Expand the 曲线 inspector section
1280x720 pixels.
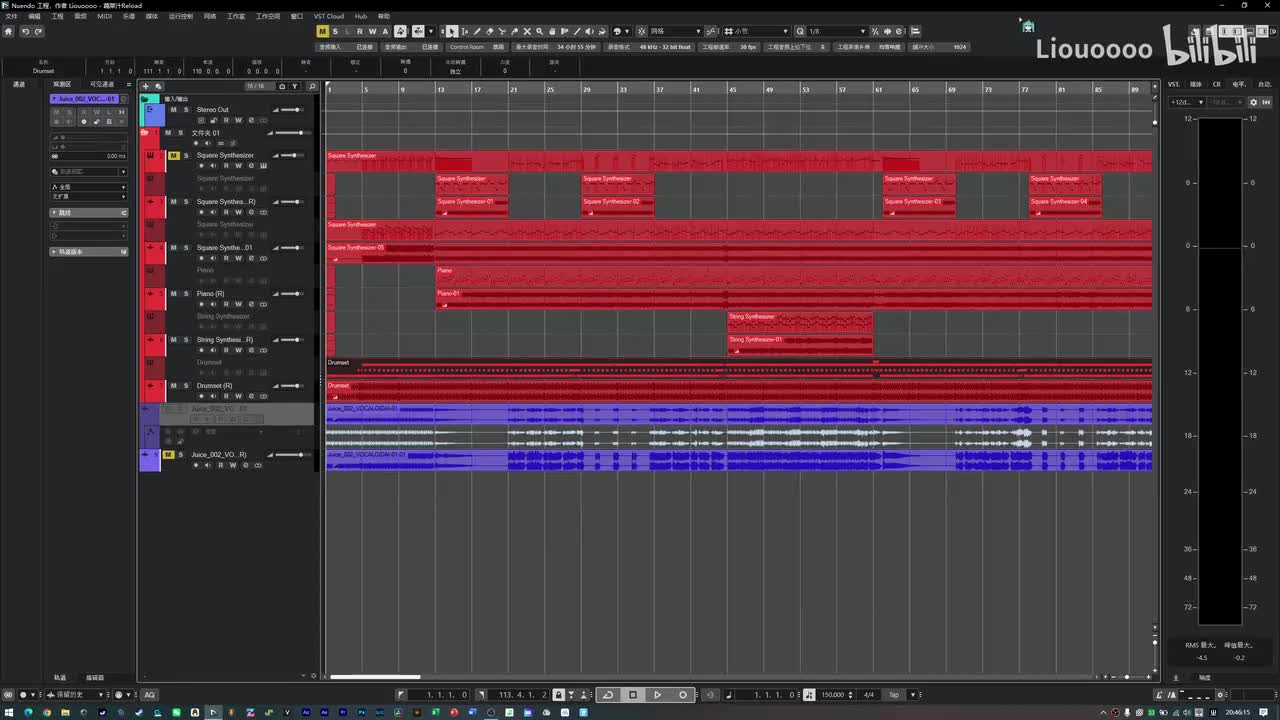[89, 213]
